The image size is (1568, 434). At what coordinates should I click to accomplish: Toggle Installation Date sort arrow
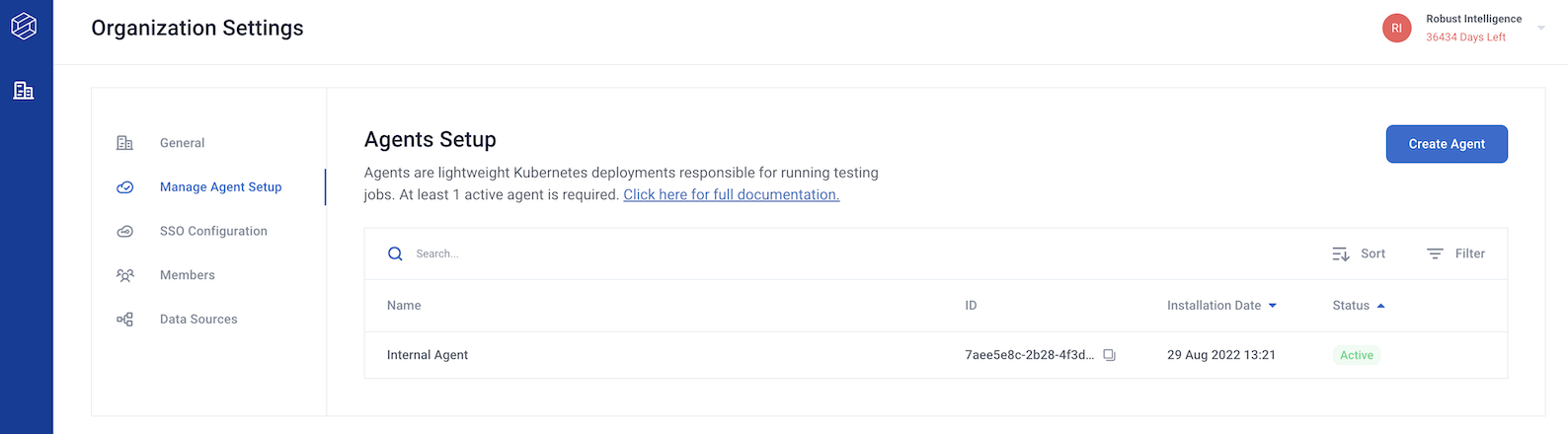1272,306
